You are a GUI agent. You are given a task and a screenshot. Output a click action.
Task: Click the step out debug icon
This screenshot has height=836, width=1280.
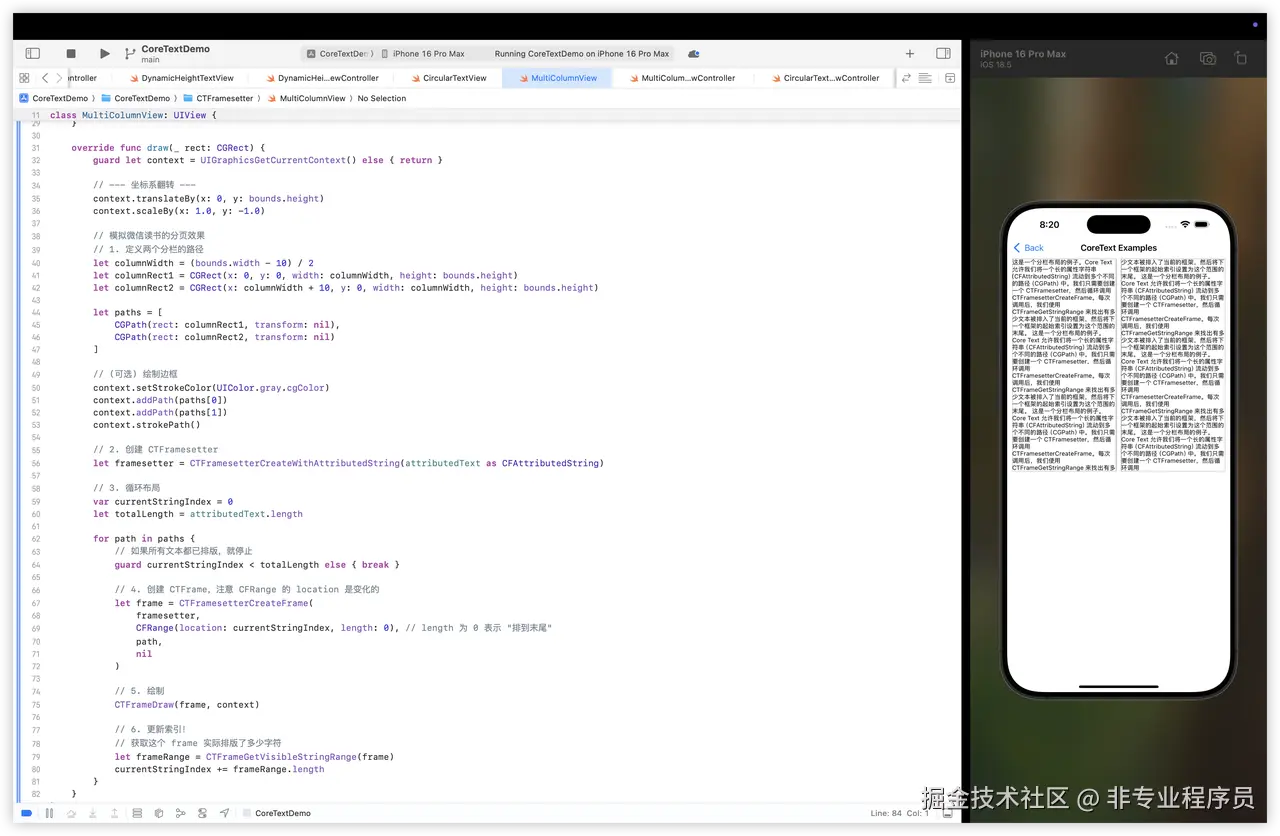tap(115, 813)
